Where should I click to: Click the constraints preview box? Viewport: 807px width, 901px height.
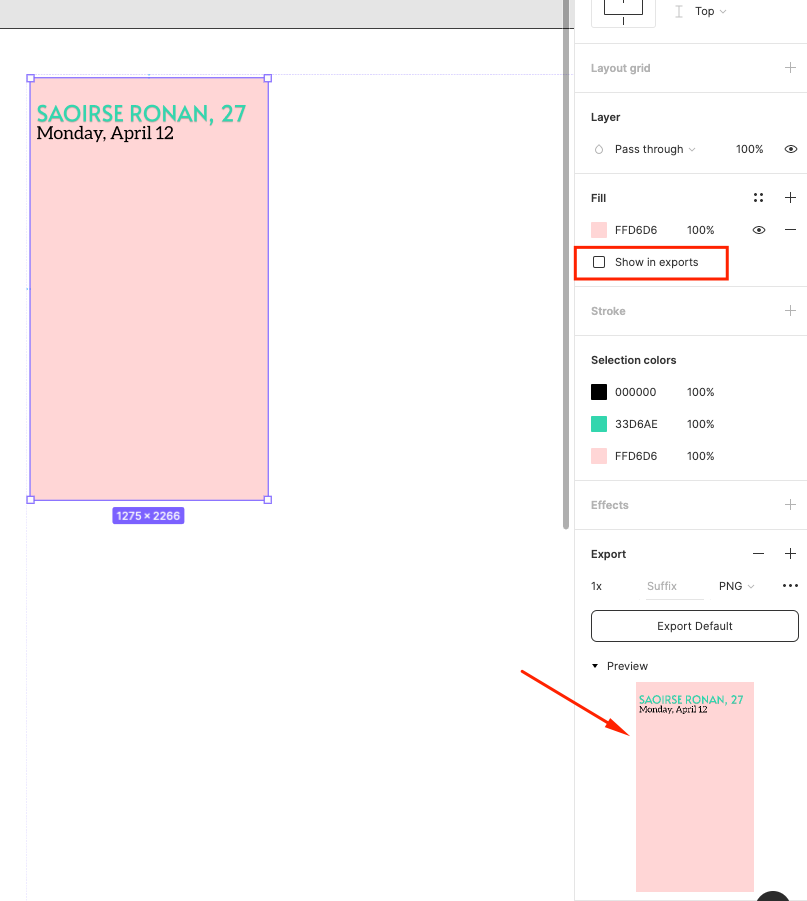(623, 13)
